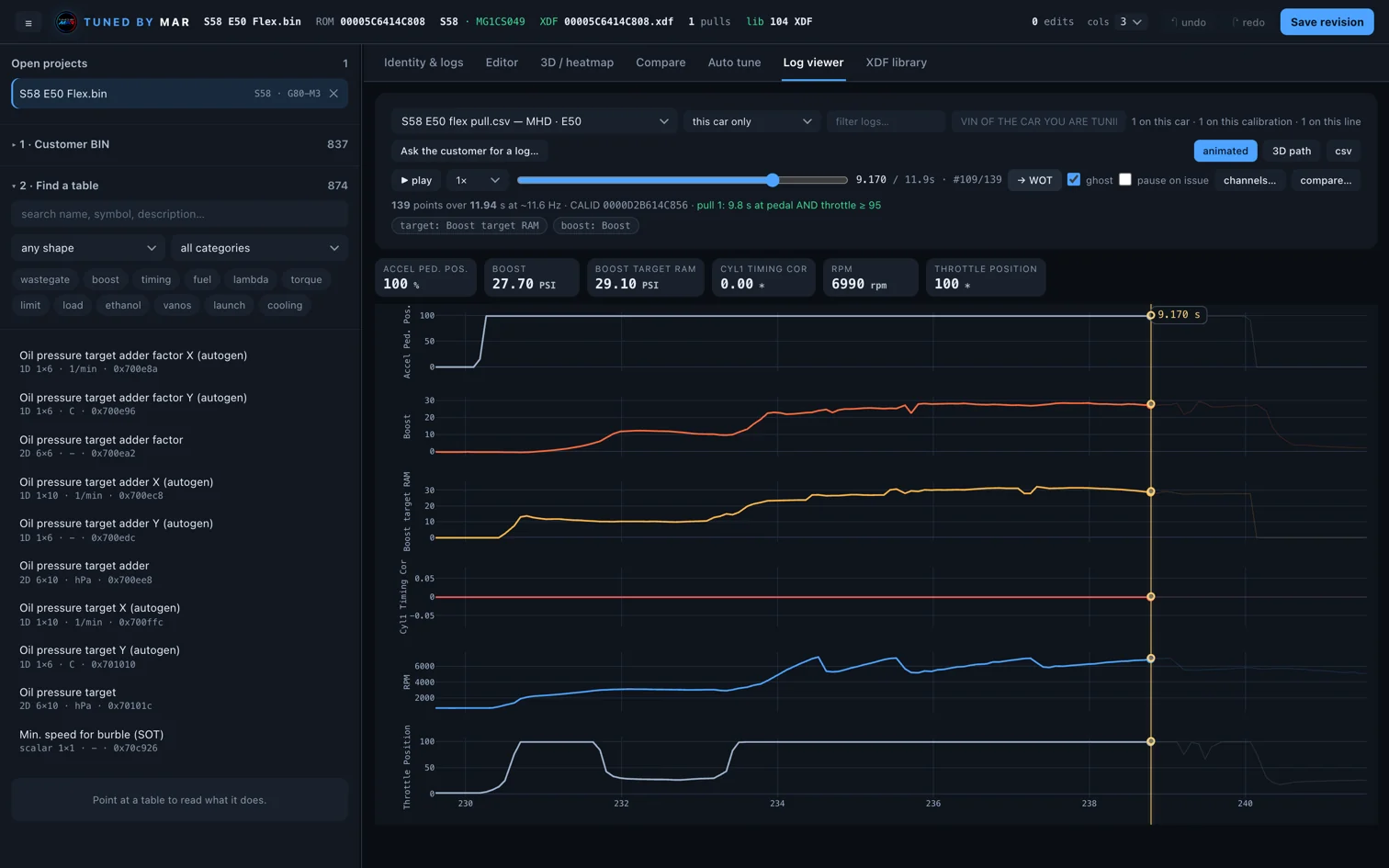Screen dimensions: 1389x868
Task: Open the 'any shape' filter dropdown
Action: coord(88,248)
